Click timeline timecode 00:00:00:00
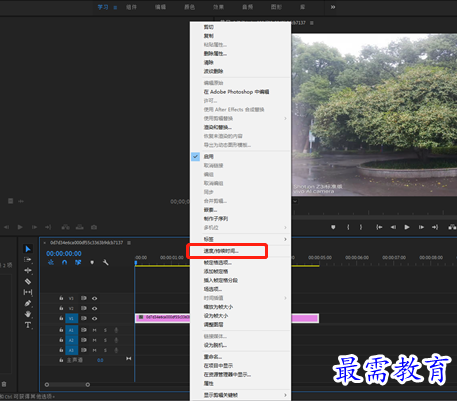 point(64,254)
